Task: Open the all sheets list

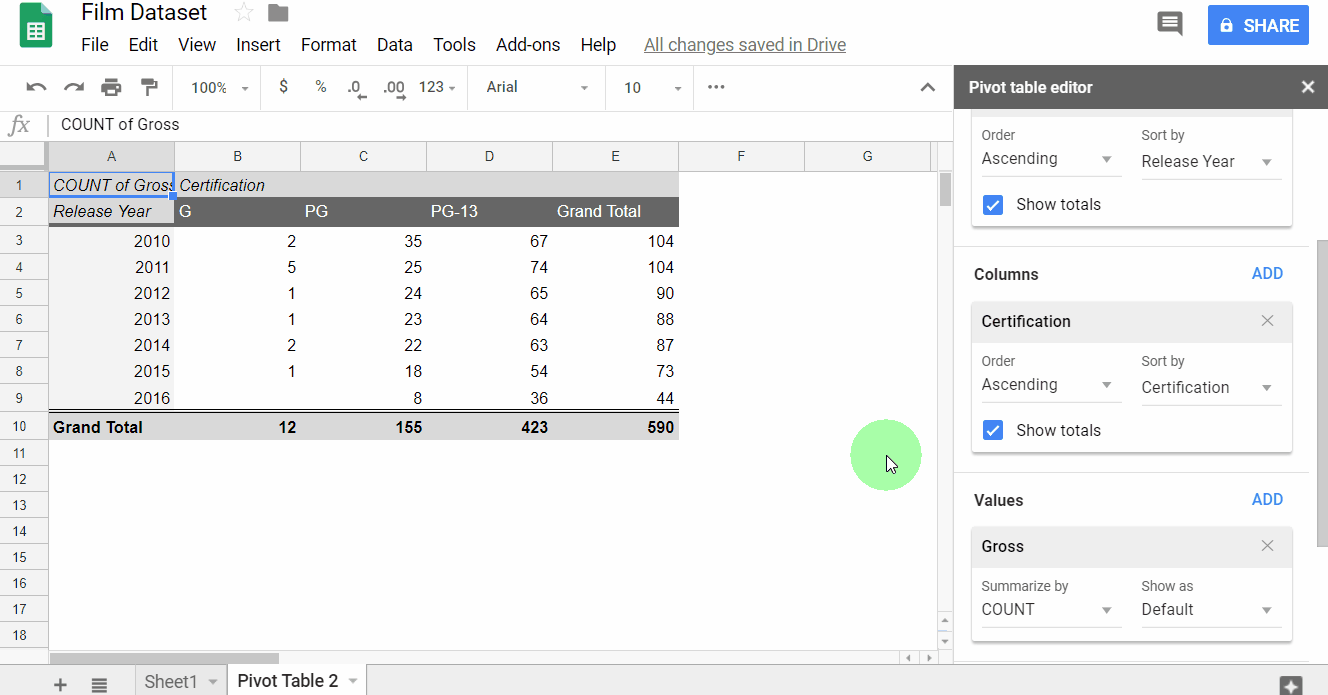Action: 99,684
